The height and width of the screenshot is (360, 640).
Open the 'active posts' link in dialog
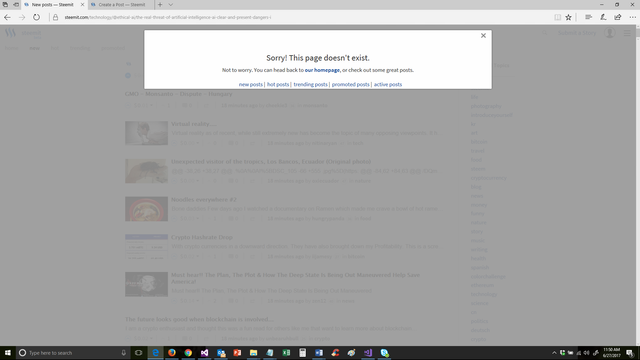pos(388,84)
